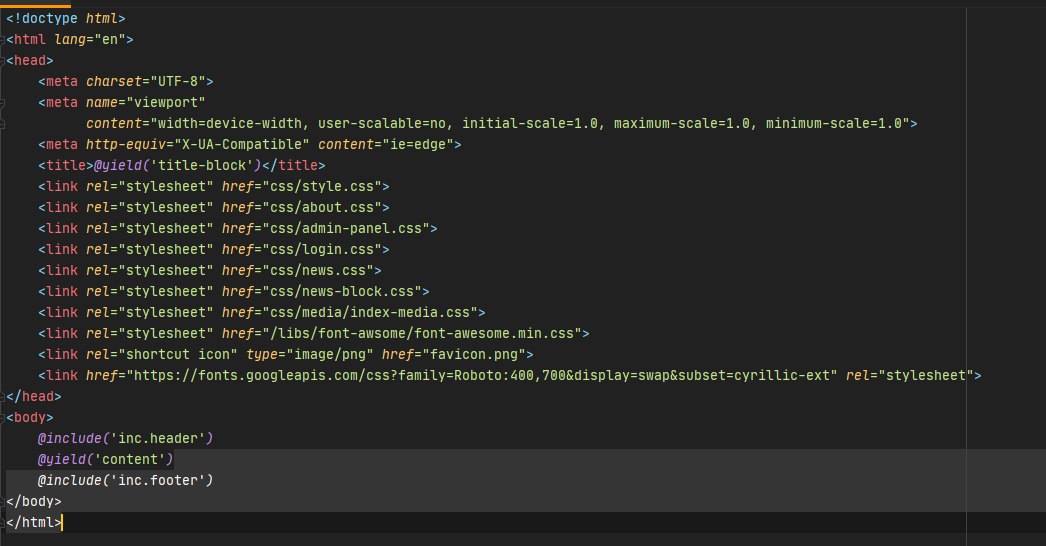Click the css/admin-panel.css href
This screenshot has width=1046, height=546.
pyautogui.click(x=346, y=228)
